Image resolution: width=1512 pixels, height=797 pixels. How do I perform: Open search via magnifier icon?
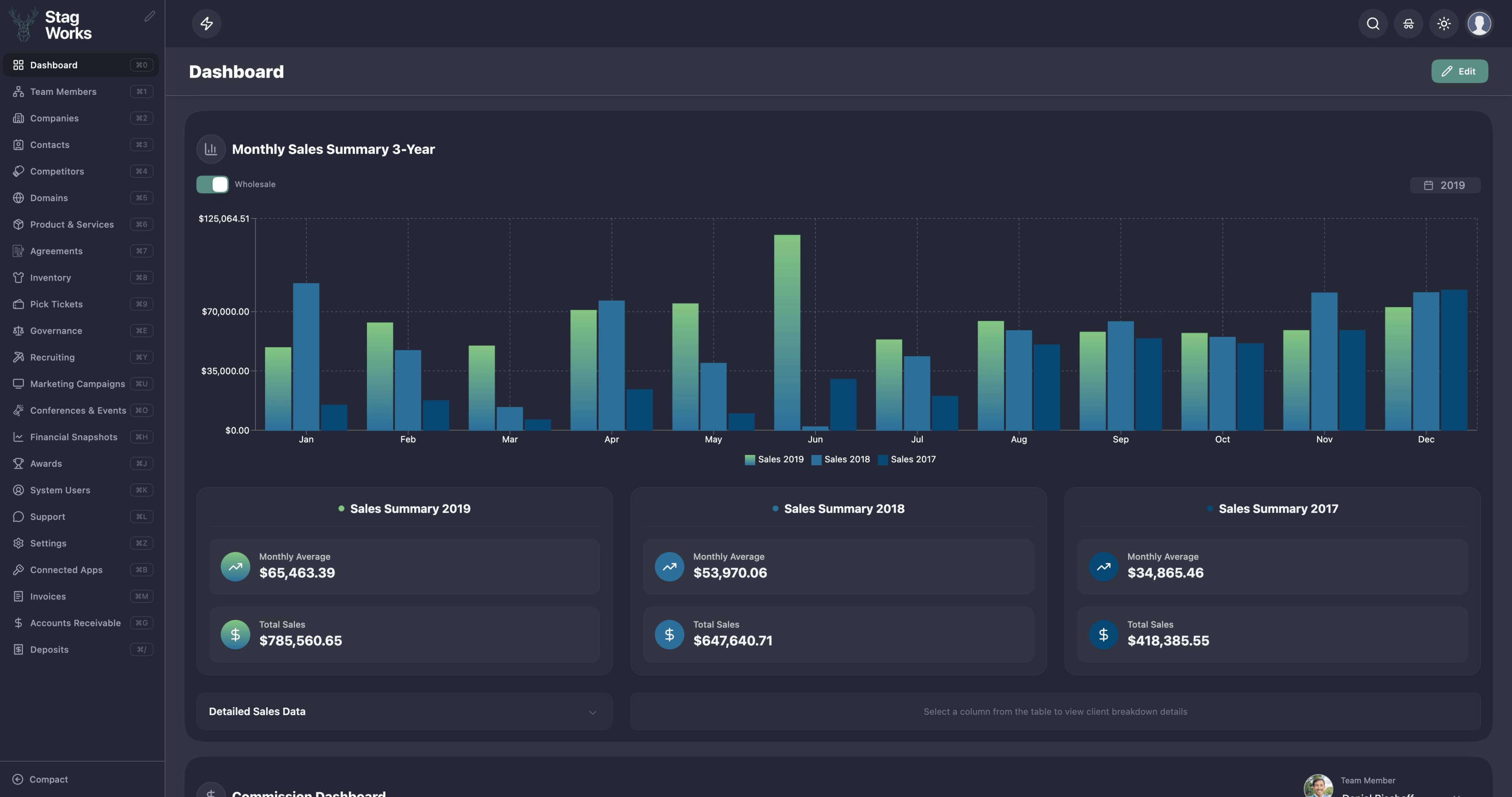click(1373, 24)
